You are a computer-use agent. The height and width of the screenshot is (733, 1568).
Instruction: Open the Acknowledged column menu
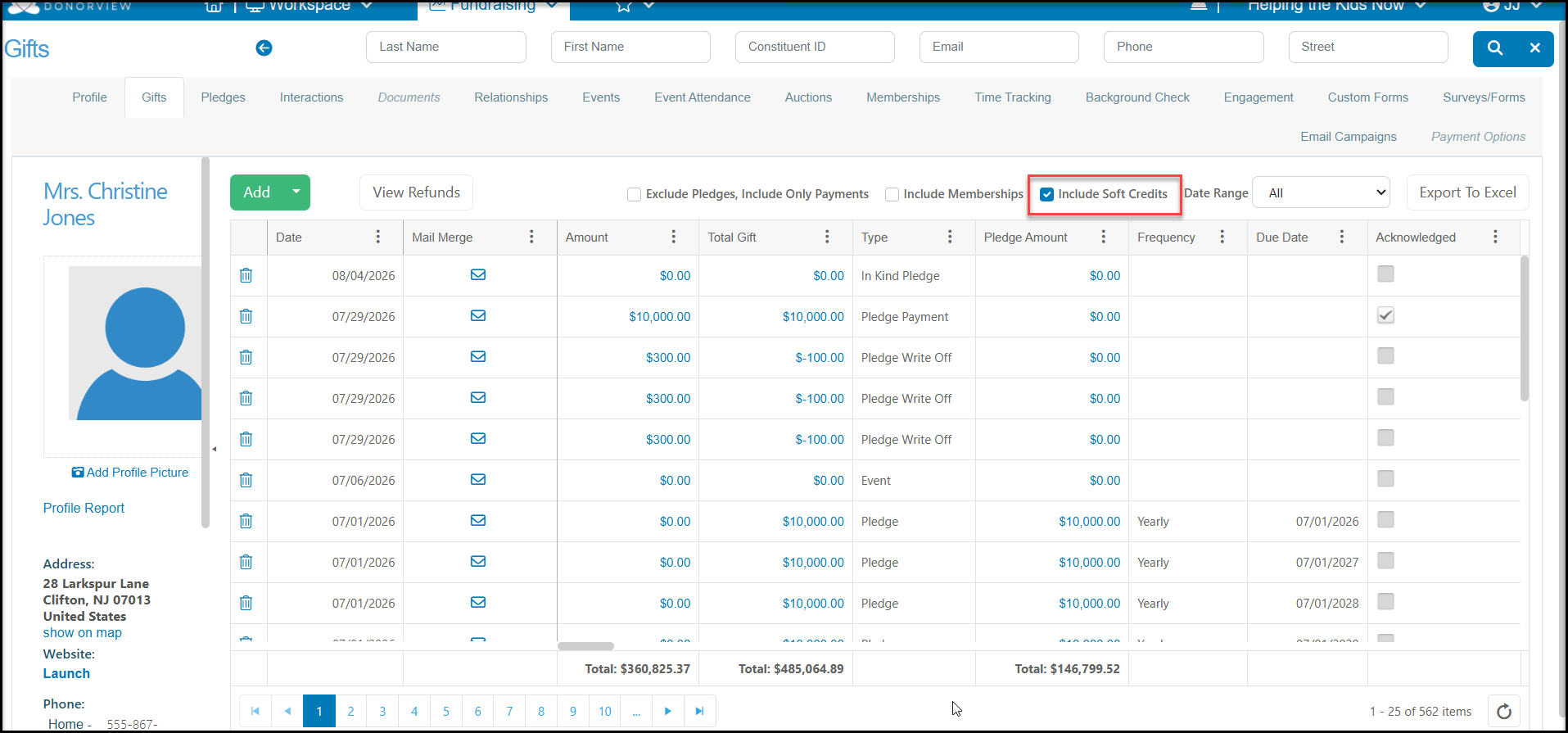click(x=1495, y=237)
